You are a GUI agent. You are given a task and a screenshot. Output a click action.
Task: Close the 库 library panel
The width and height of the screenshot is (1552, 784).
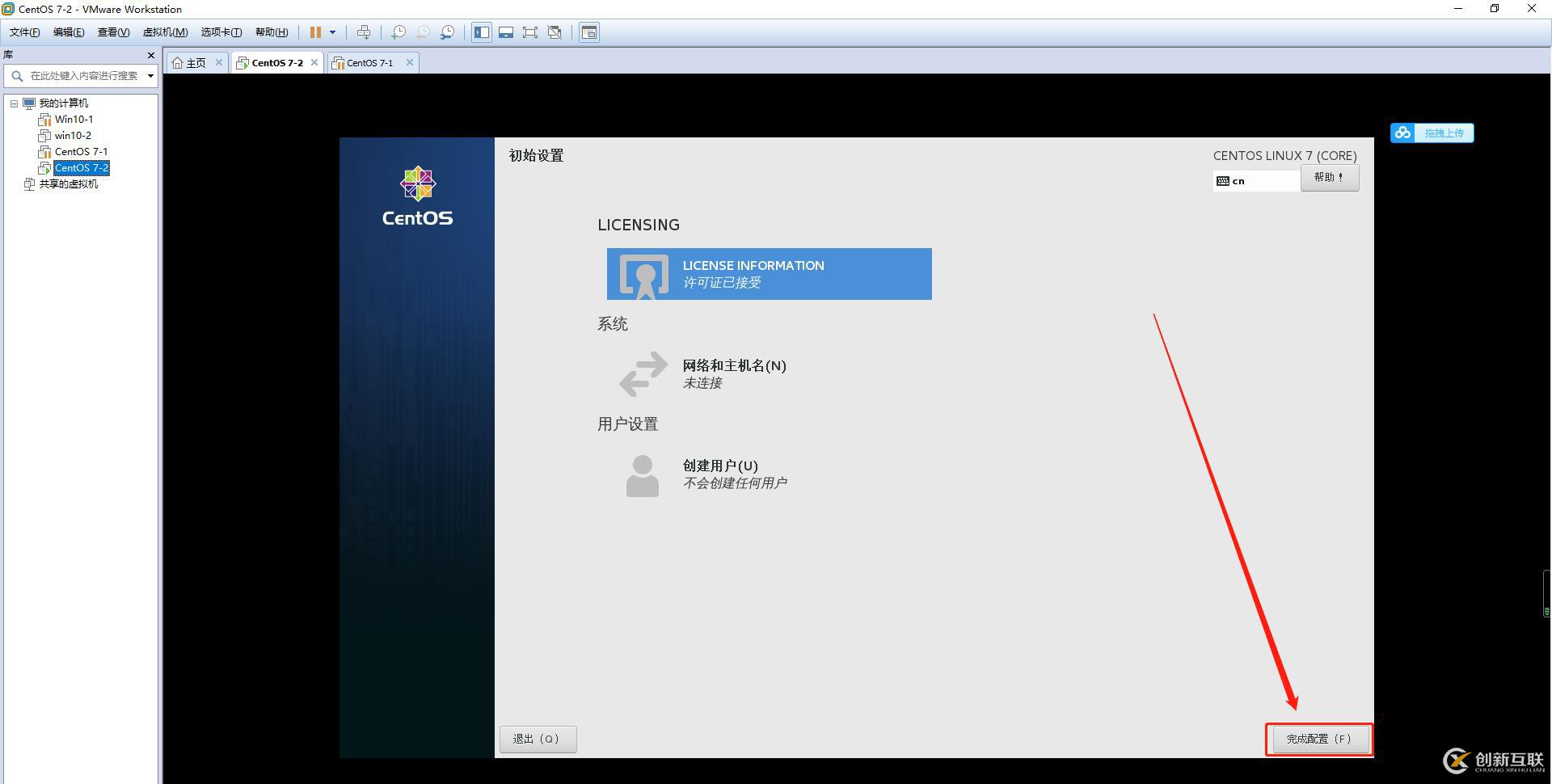(x=150, y=55)
